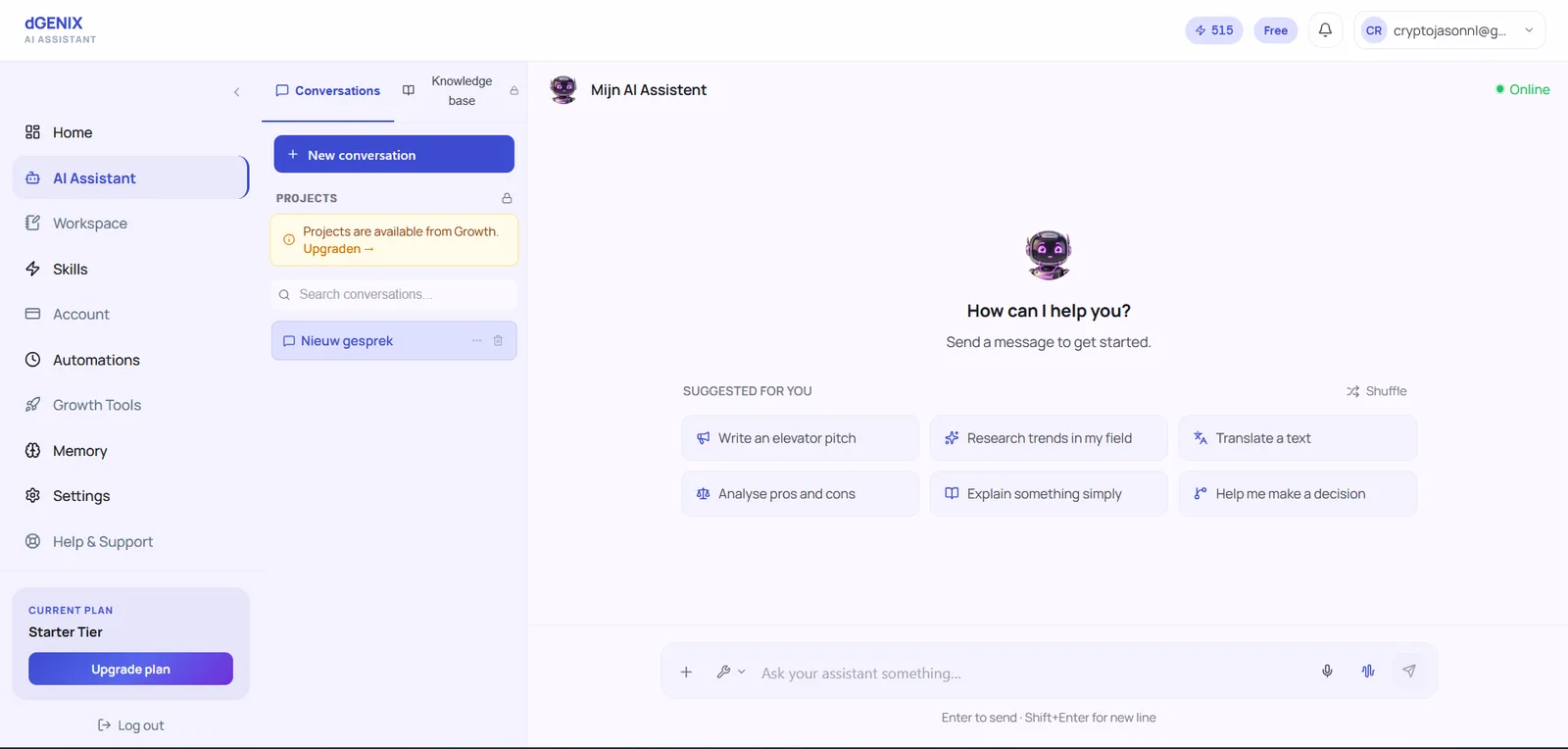Choose Analyse pros and cons suggestion
Viewport: 1568px width, 749px height.
click(x=801, y=494)
